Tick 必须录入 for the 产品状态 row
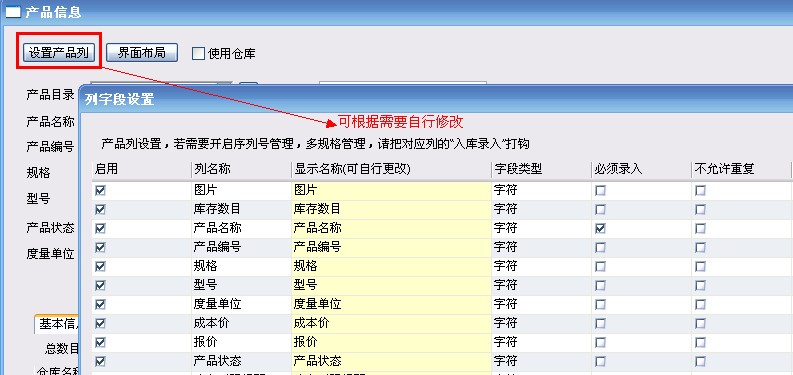The image size is (793, 375). (600, 361)
